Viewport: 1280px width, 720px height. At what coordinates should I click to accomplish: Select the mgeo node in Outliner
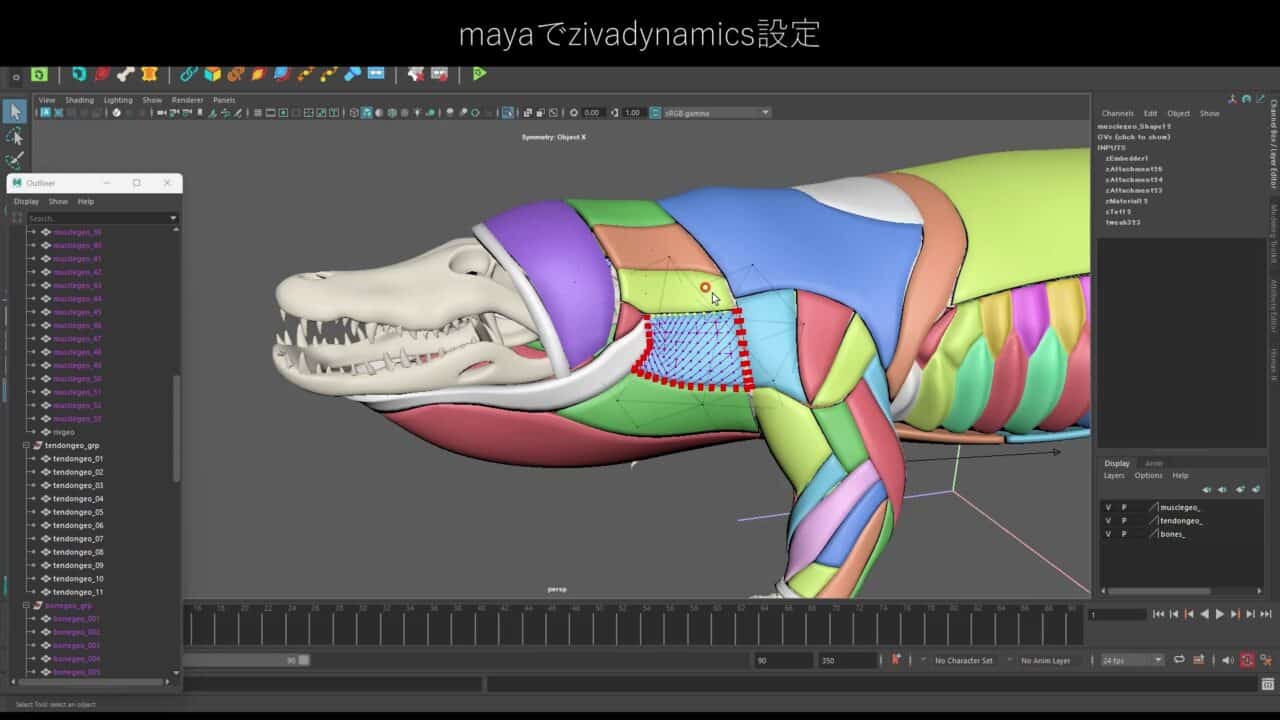point(63,432)
